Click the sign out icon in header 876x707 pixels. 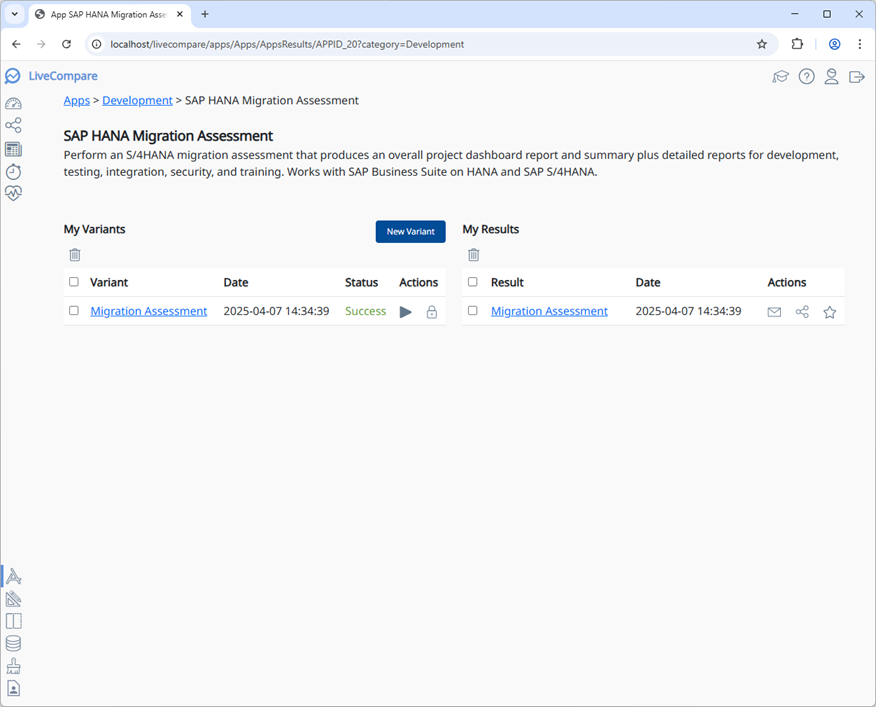point(856,77)
